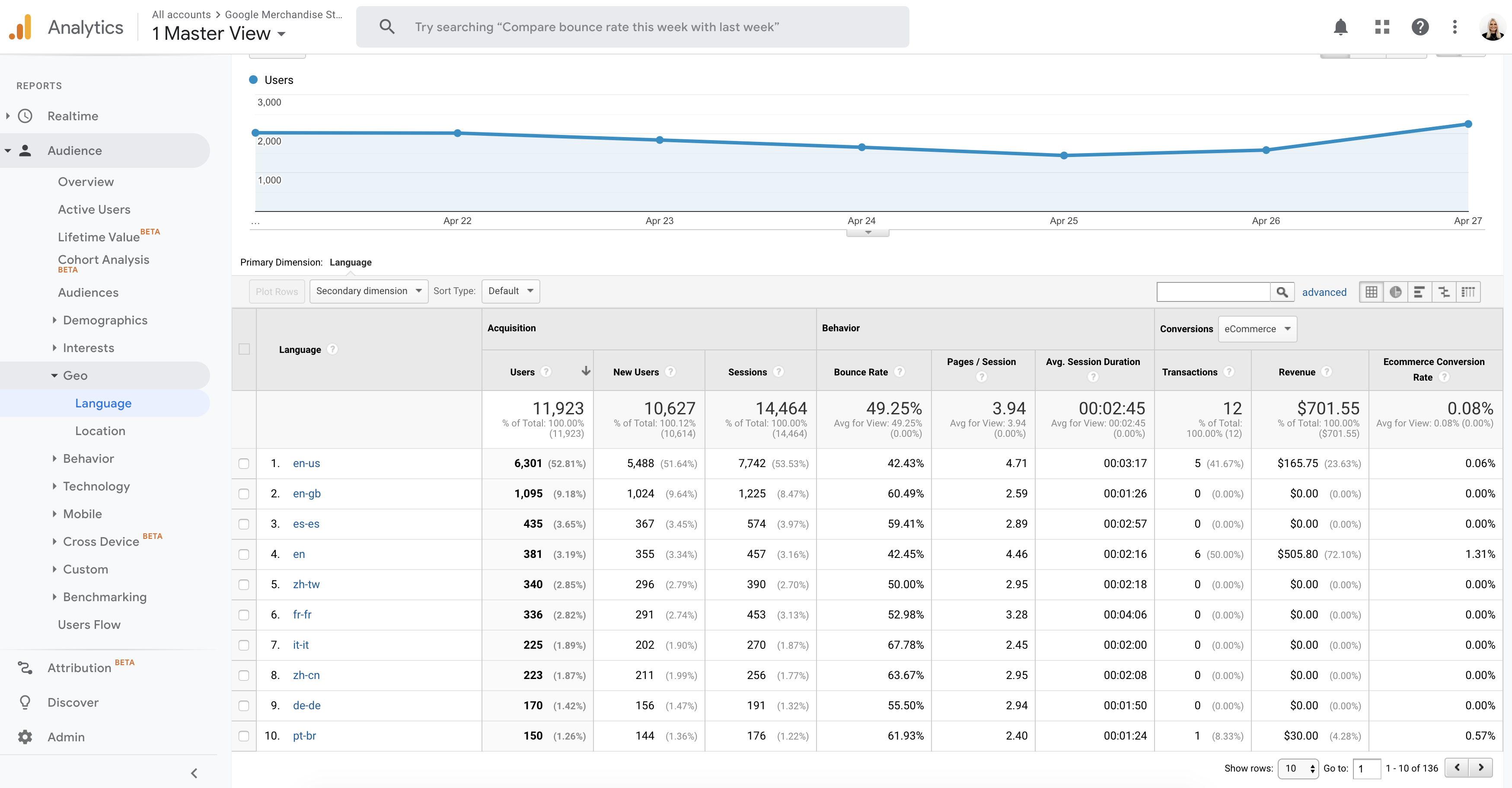Open Audience Overview report
The width and height of the screenshot is (1512, 788).
click(x=86, y=182)
